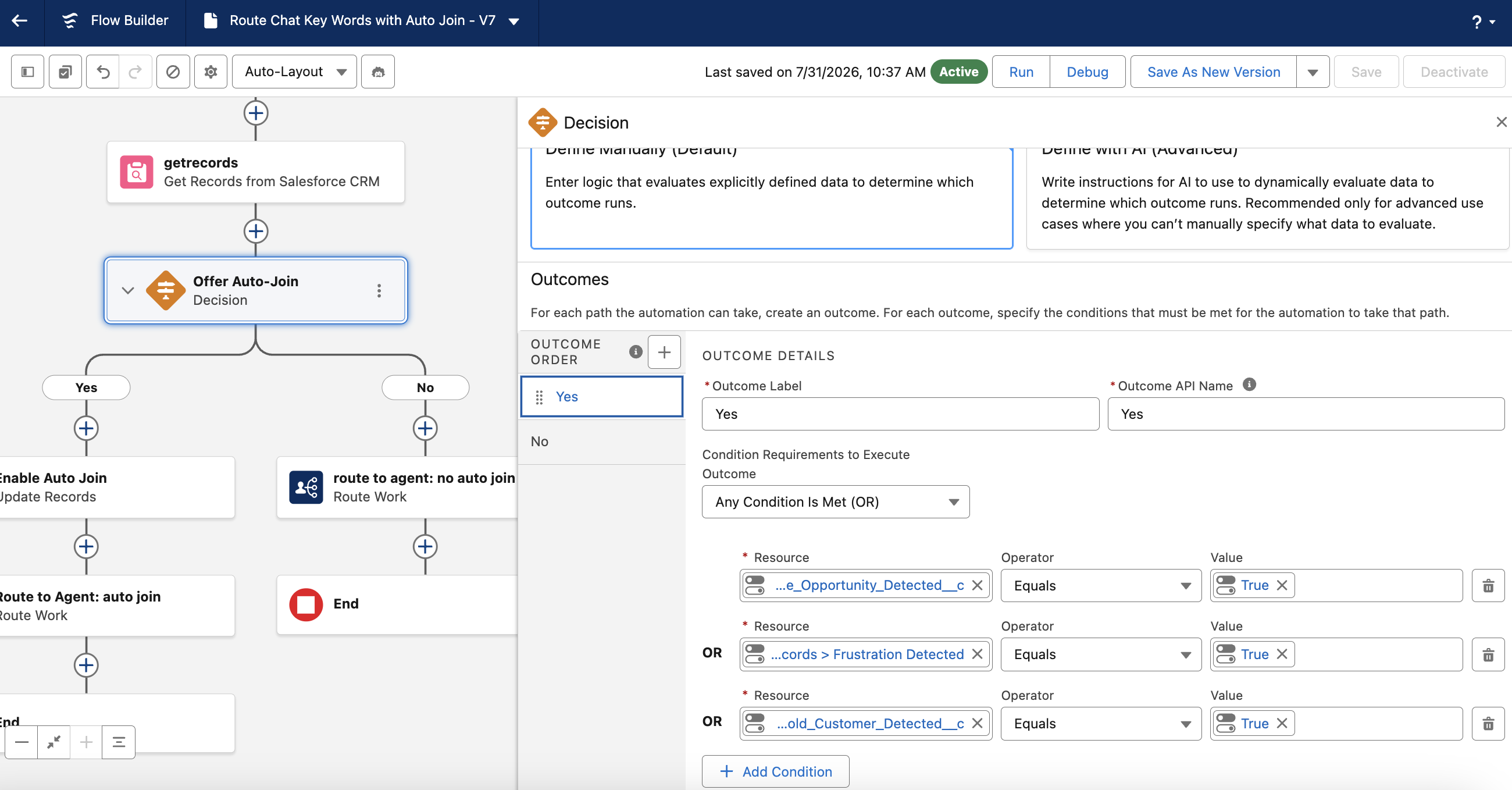Fit the canvas to view icon

click(x=54, y=742)
